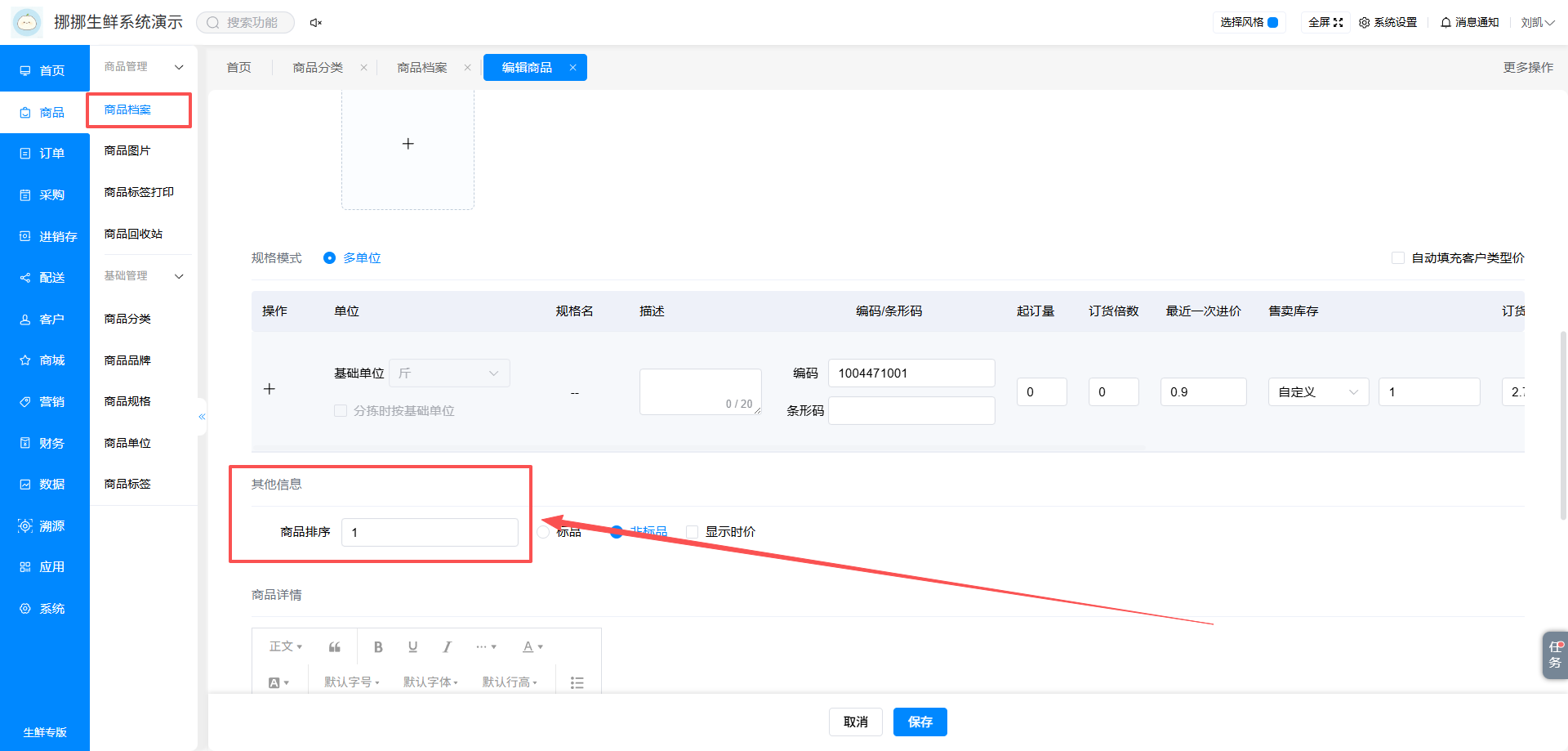Click the 保存 button
This screenshot has width=1568, height=751.
click(x=920, y=722)
